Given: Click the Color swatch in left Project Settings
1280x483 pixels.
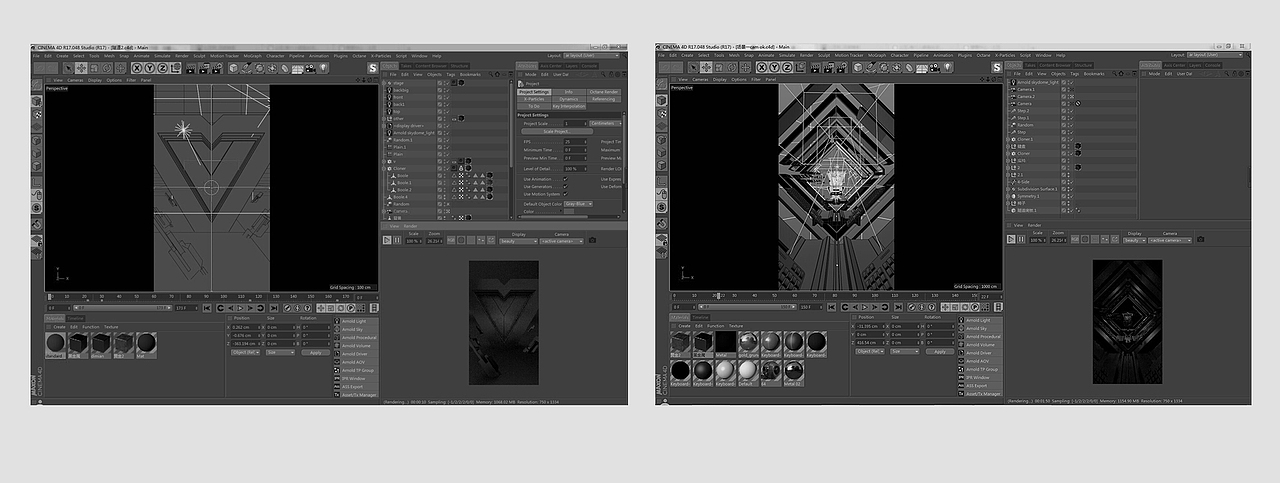Looking at the screenshot, I should click(569, 211).
